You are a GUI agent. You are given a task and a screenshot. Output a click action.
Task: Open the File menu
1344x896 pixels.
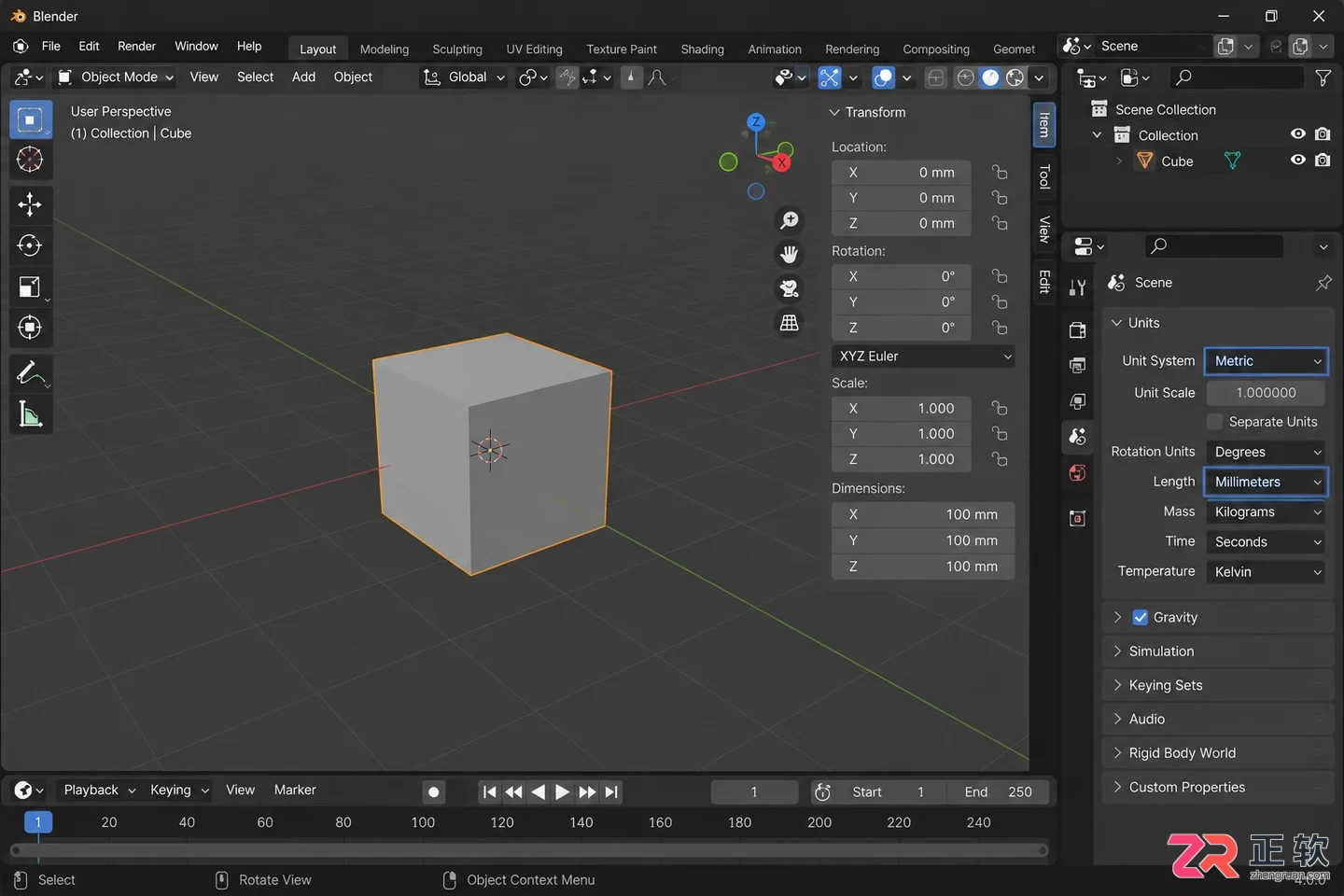(51, 46)
